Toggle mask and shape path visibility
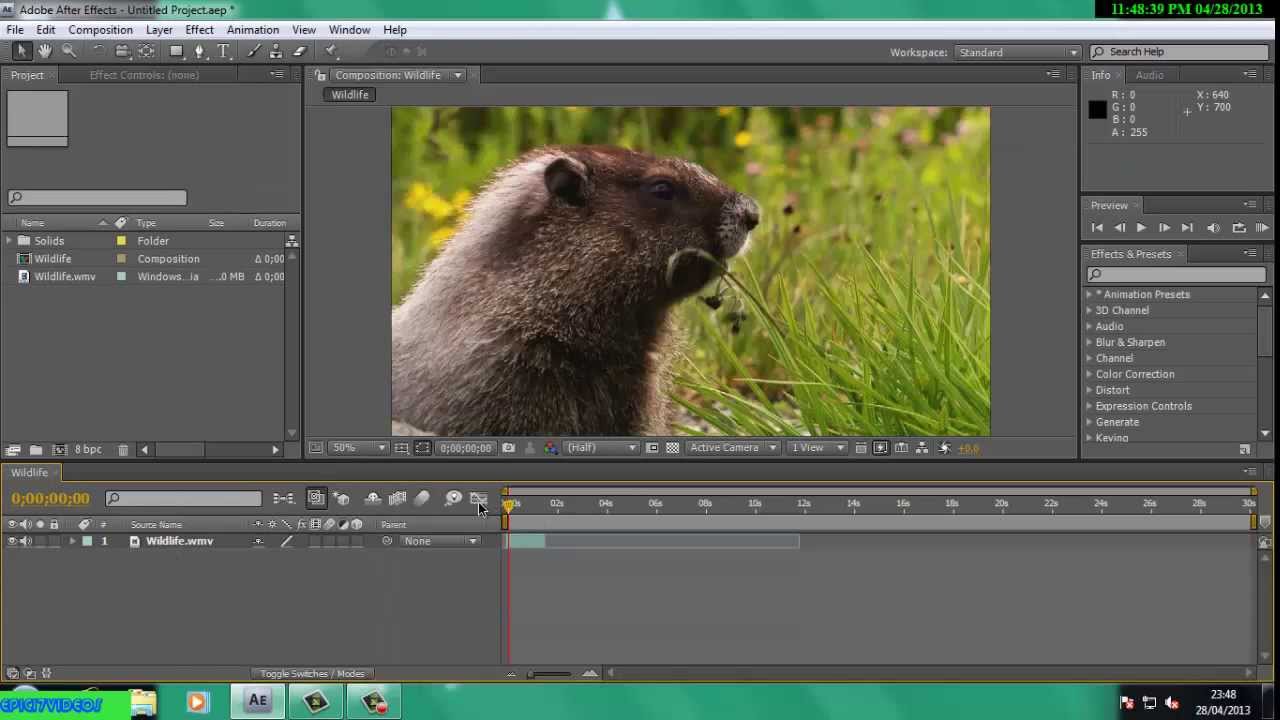The width and height of the screenshot is (1280, 720). [422, 448]
